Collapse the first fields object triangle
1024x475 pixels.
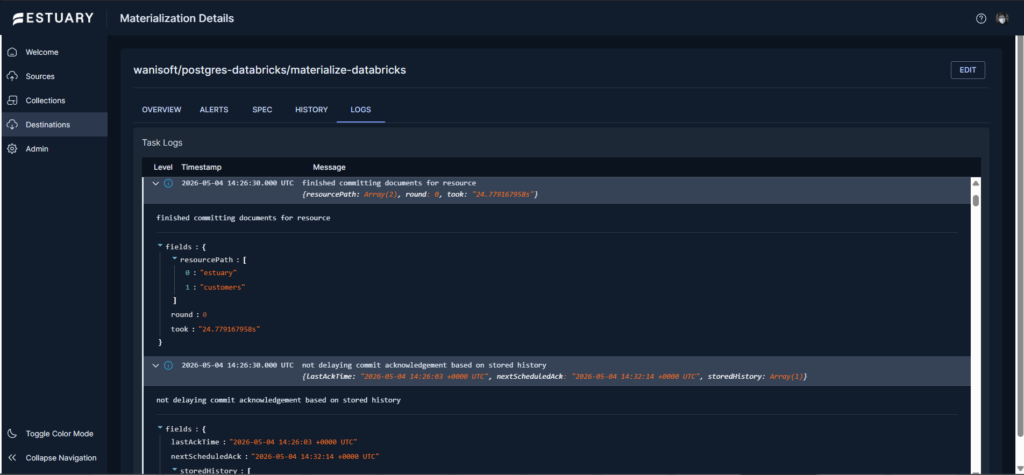click(x=160, y=246)
